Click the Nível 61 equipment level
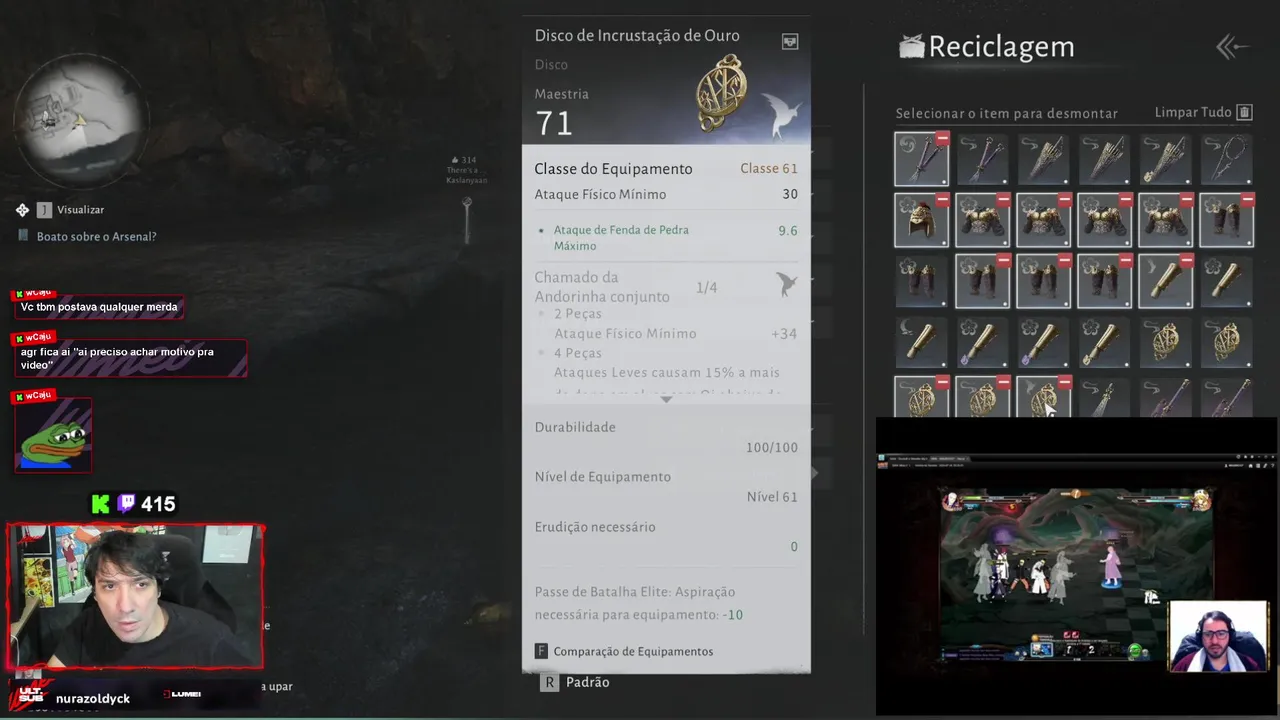This screenshot has height=720, width=1280. click(772, 497)
